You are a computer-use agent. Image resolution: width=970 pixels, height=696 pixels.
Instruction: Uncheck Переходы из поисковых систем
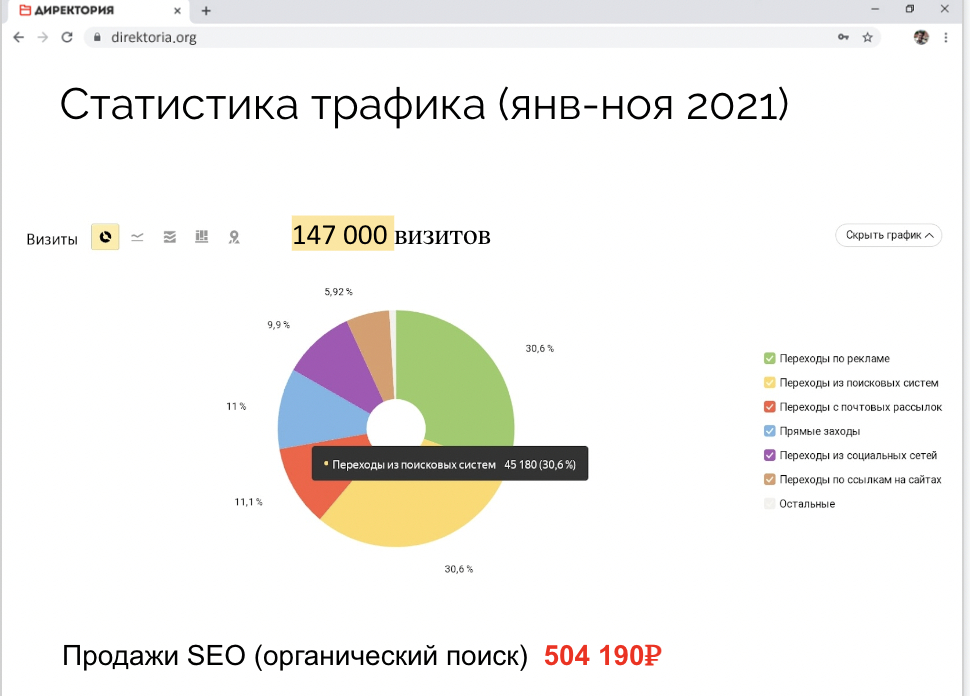[770, 382]
